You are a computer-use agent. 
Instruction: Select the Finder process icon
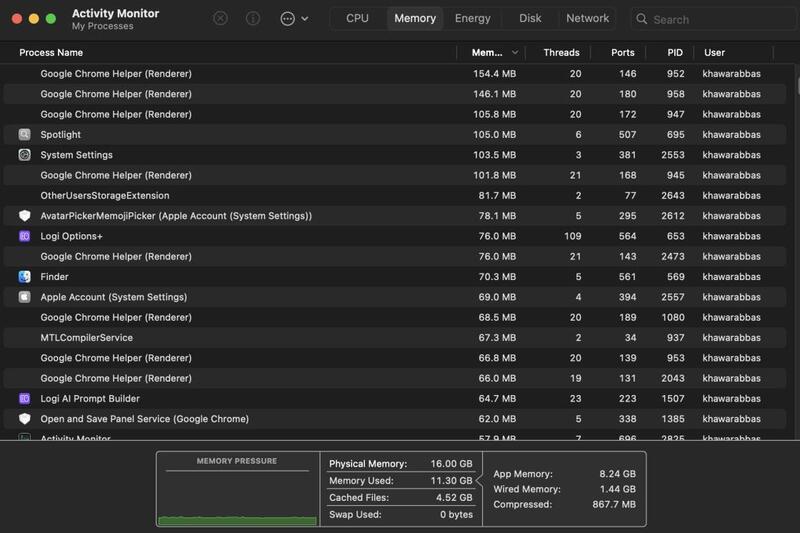[x=25, y=277]
